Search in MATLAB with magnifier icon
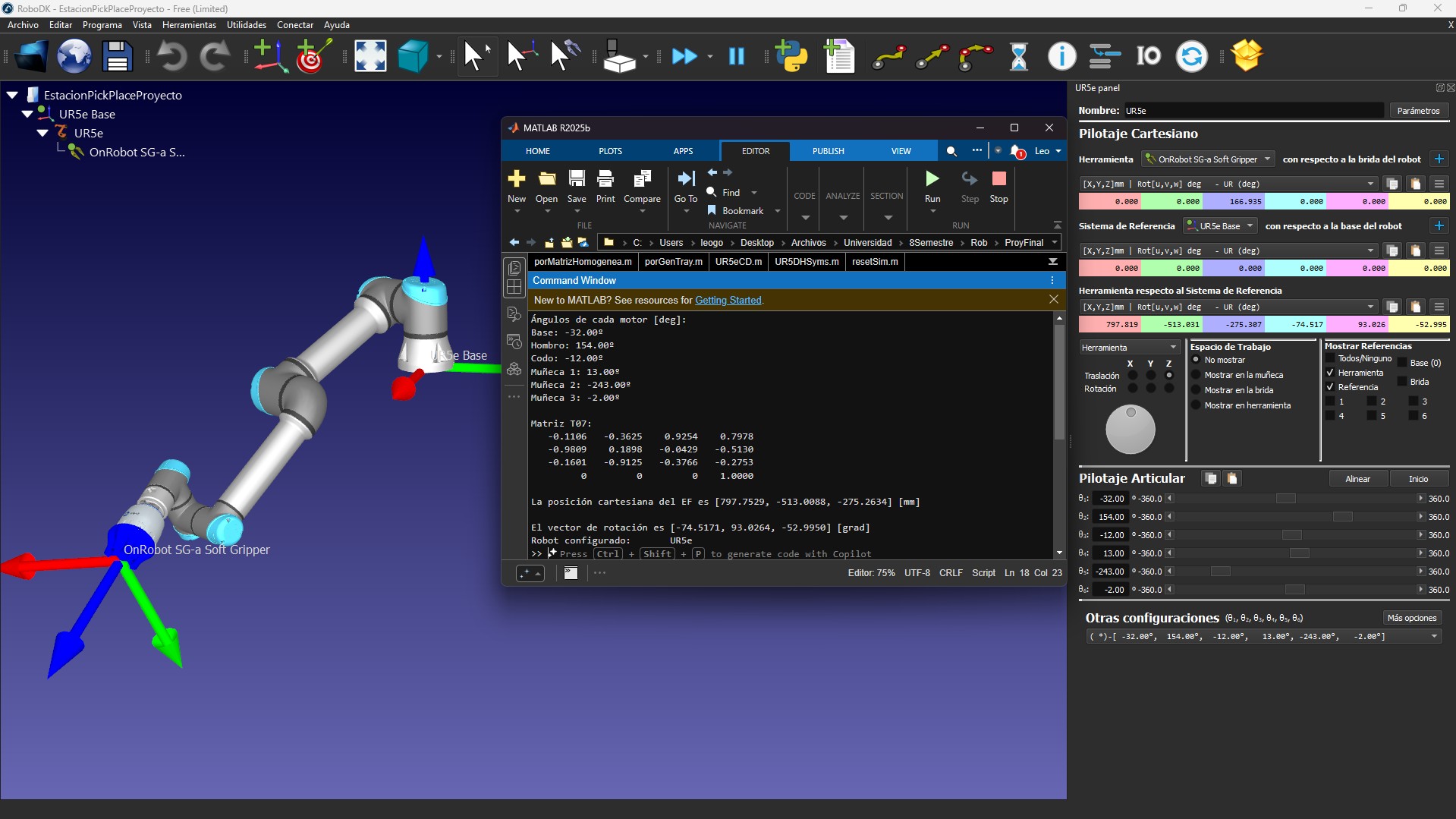The width and height of the screenshot is (1456, 819). pos(951,151)
